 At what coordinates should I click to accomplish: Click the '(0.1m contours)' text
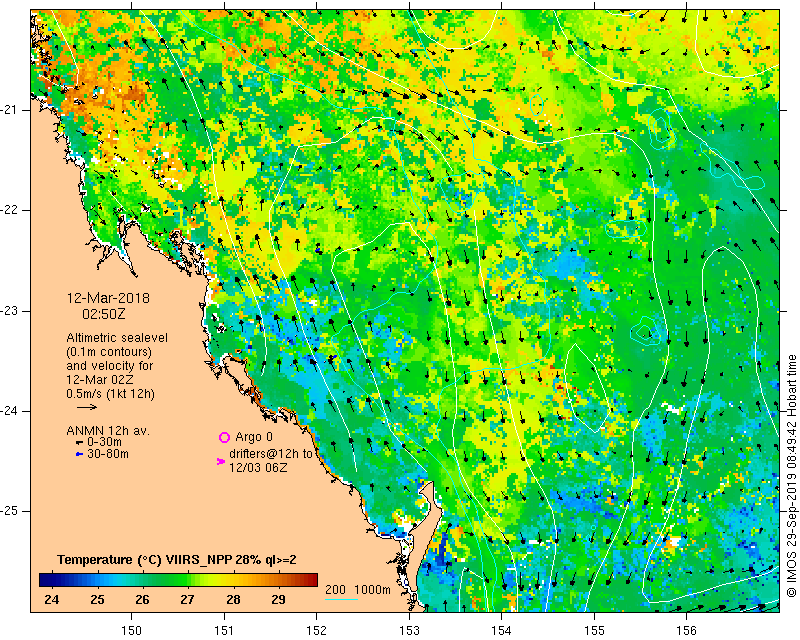(109, 352)
